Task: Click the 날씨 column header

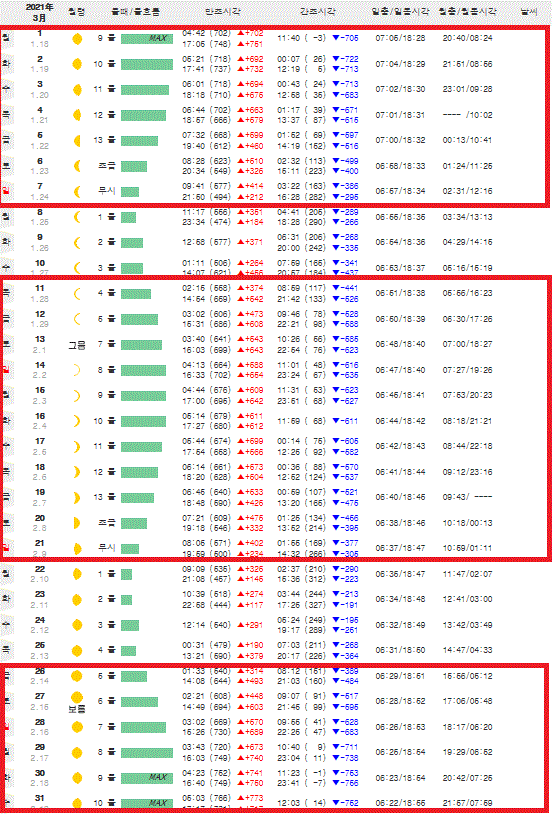Action: (x=531, y=11)
